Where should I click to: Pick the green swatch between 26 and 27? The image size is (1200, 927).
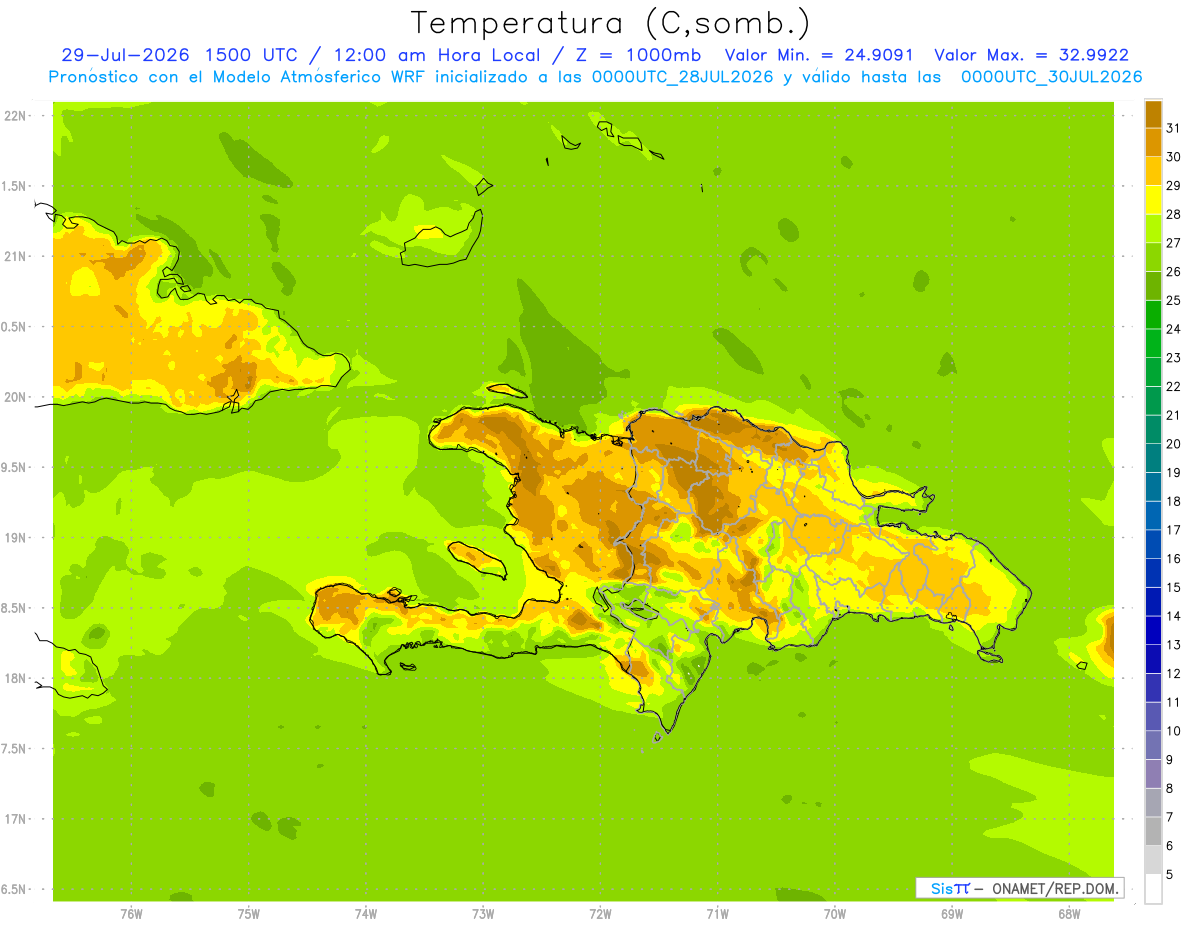[x=1153, y=257]
